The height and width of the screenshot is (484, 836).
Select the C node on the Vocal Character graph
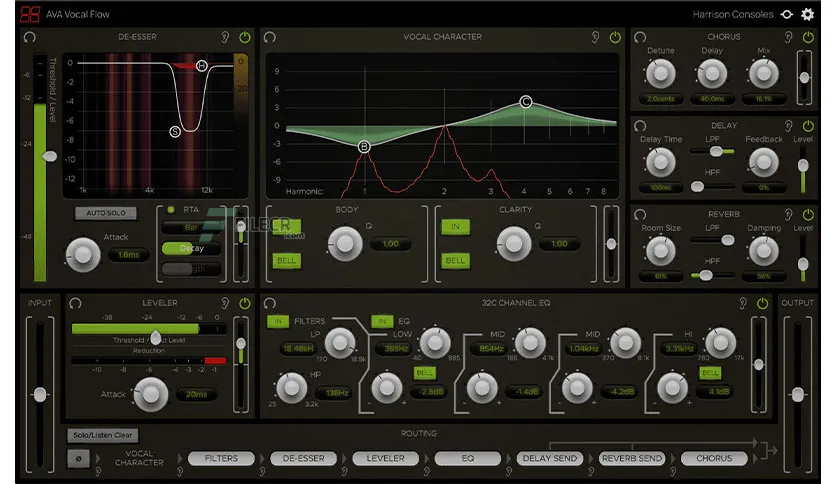(526, 101)
